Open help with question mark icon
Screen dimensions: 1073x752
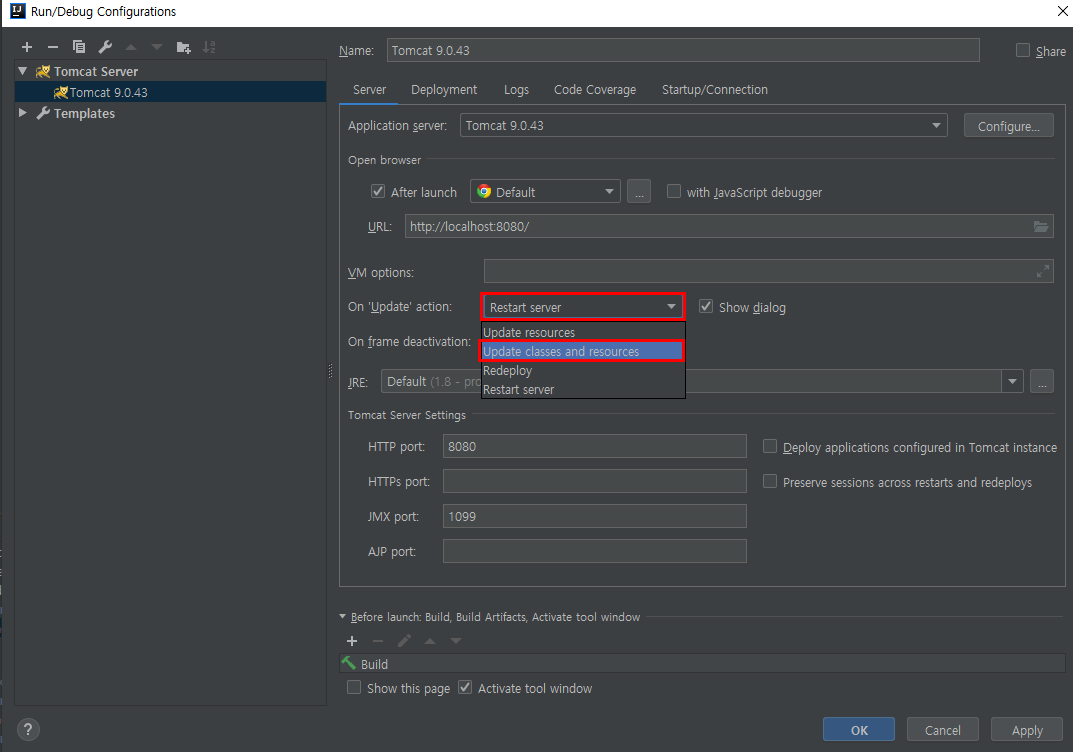pyautogui.click(x=28, y=729)
